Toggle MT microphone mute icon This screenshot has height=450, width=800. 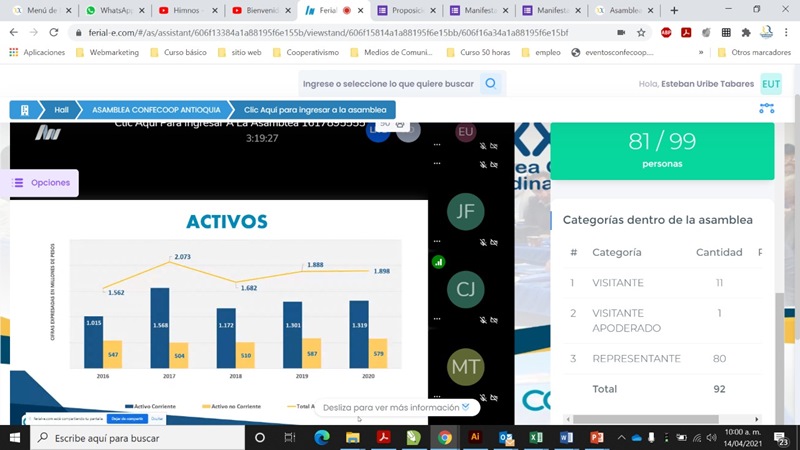click(x=483, y=397)
